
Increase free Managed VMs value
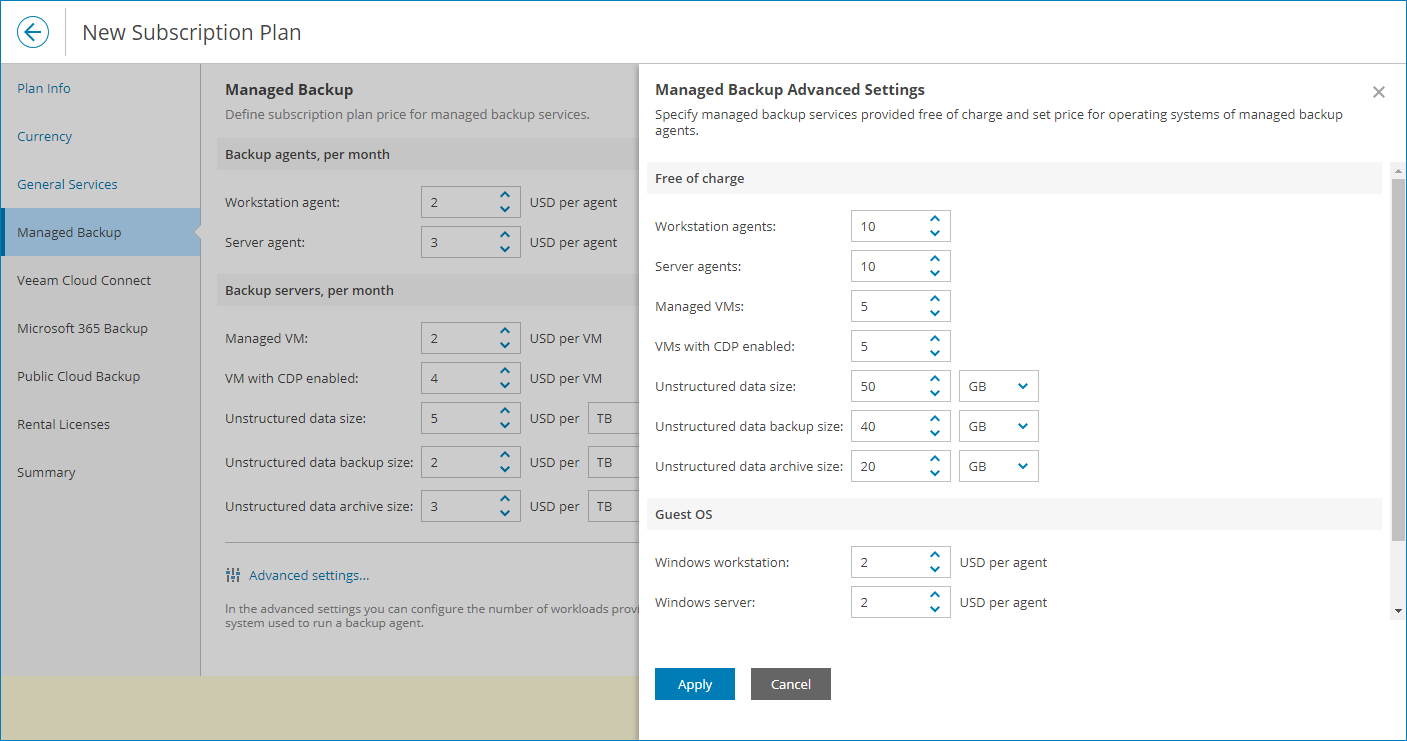pos(935,299)
